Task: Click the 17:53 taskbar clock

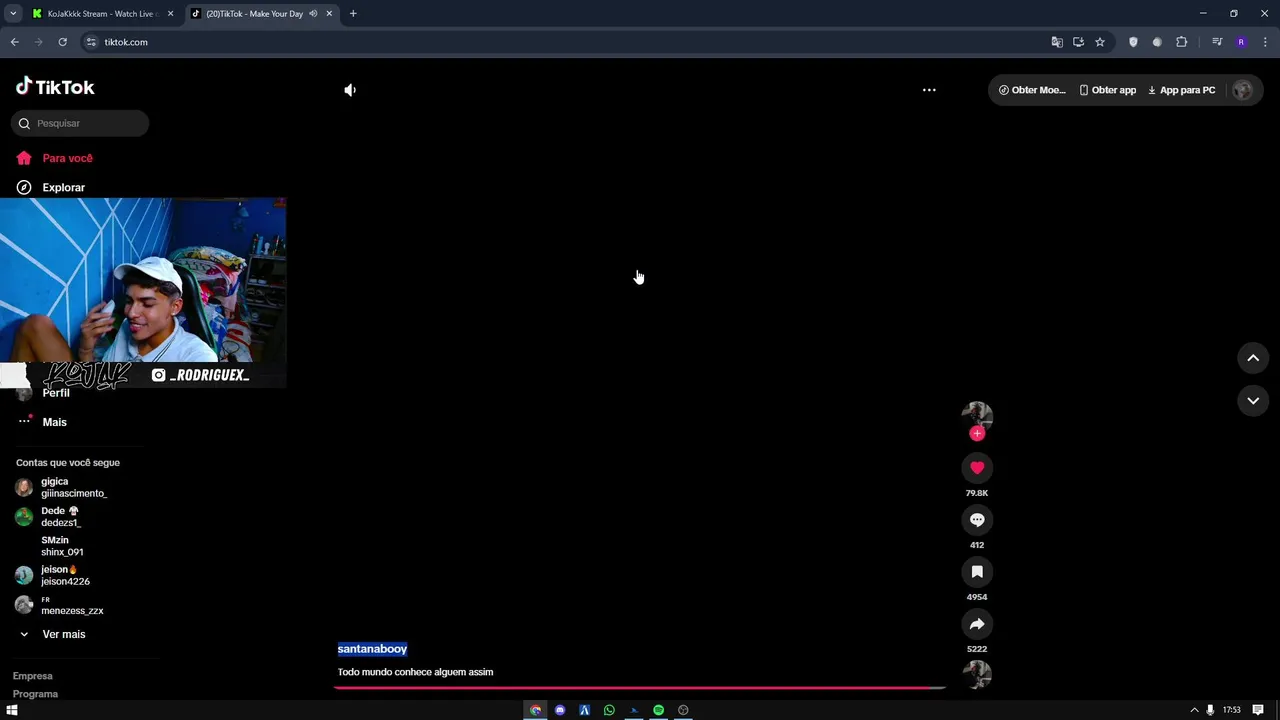Action: coord(1231,710)
